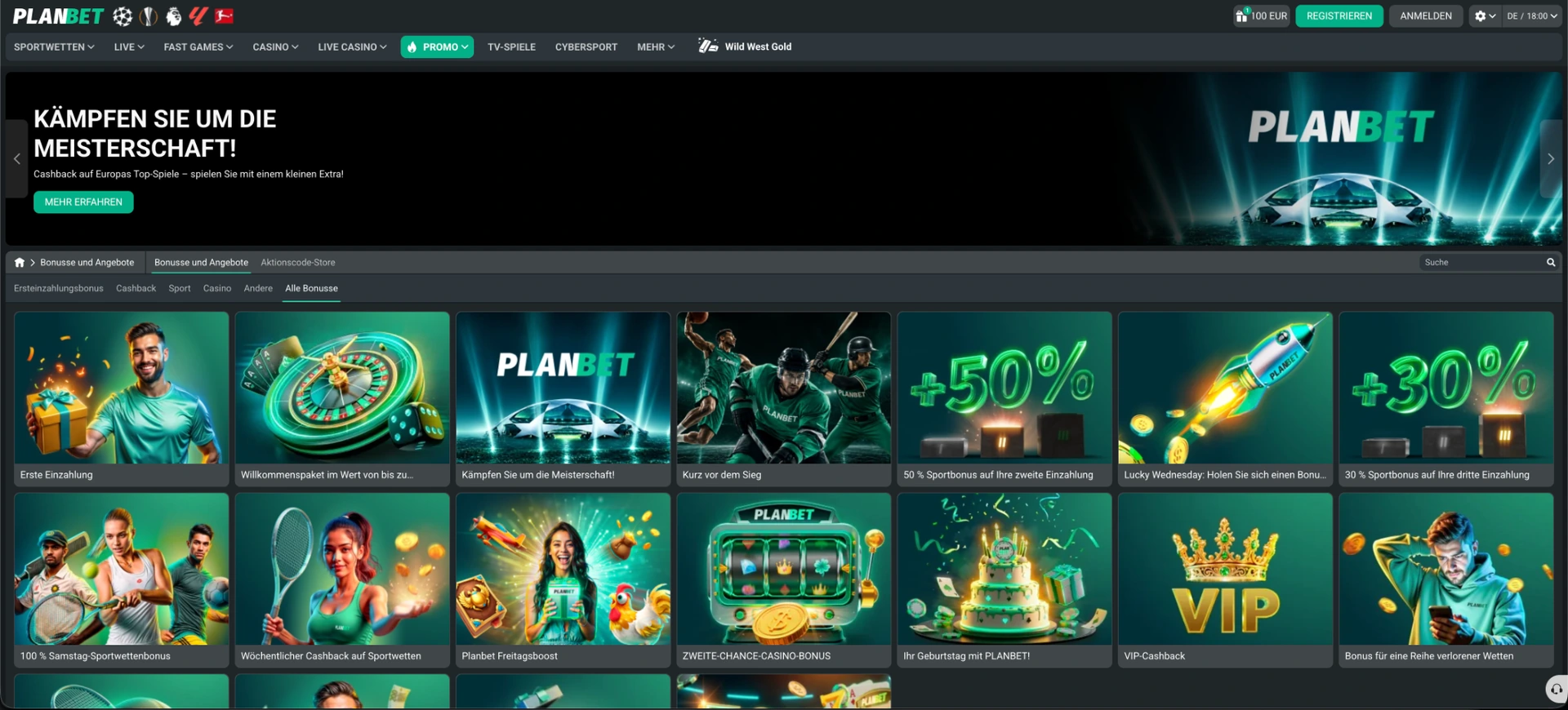Viewport: 1568px width, 710px height.
Task: Open the Bundesliga league icon
Action: click(x=224, y=16)
